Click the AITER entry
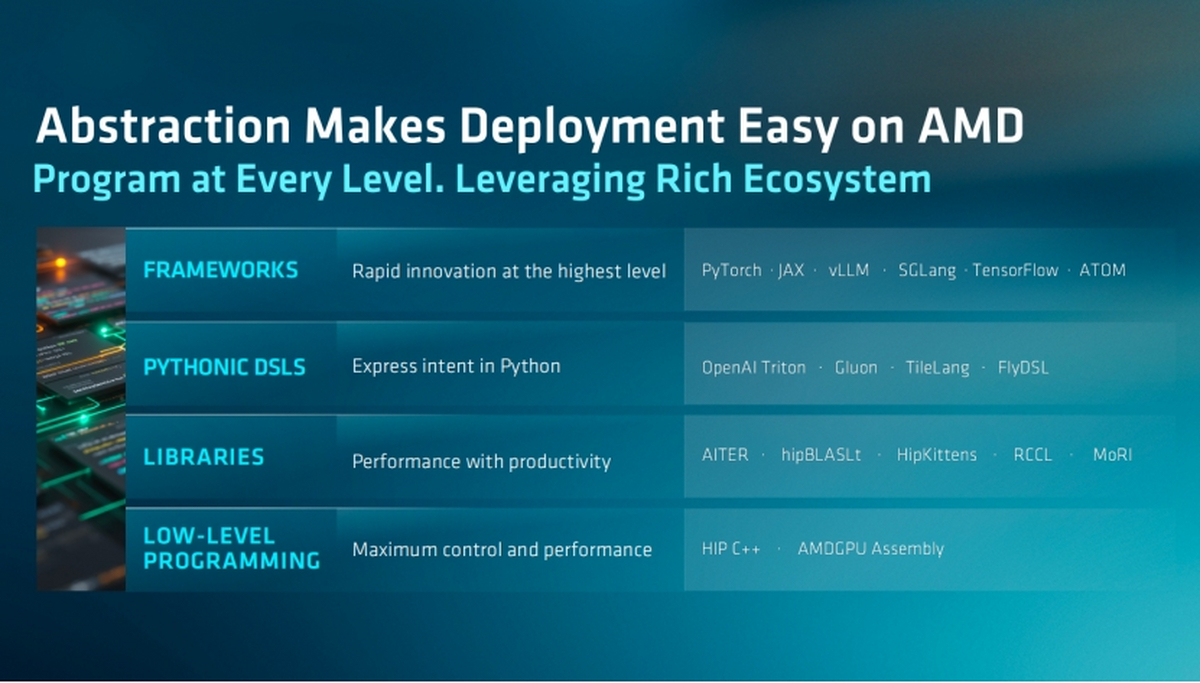Viewport: 1200px width, 683px height. 725,455
